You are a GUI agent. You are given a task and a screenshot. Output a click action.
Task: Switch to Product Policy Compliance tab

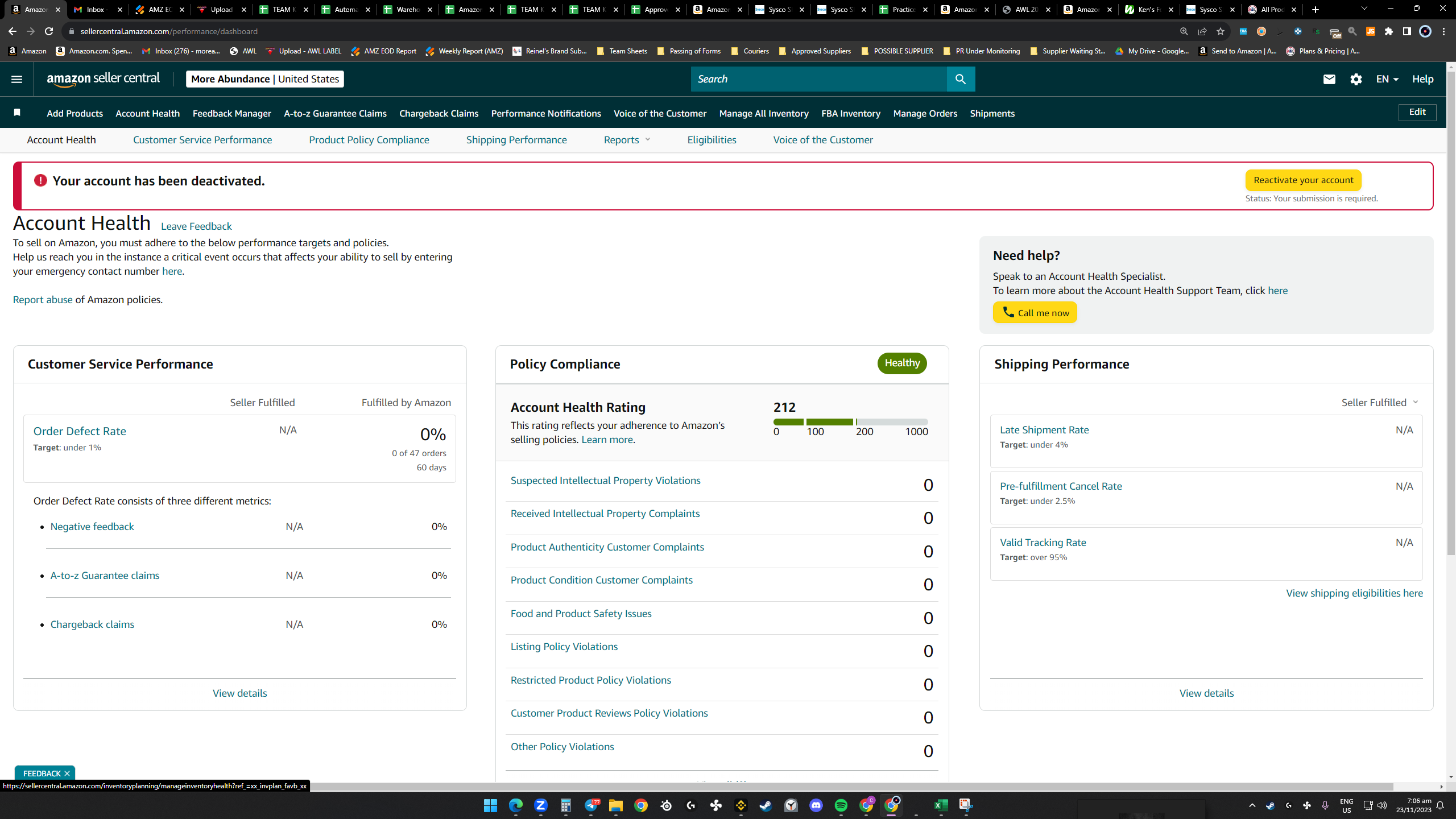click(x=369, y=140)
